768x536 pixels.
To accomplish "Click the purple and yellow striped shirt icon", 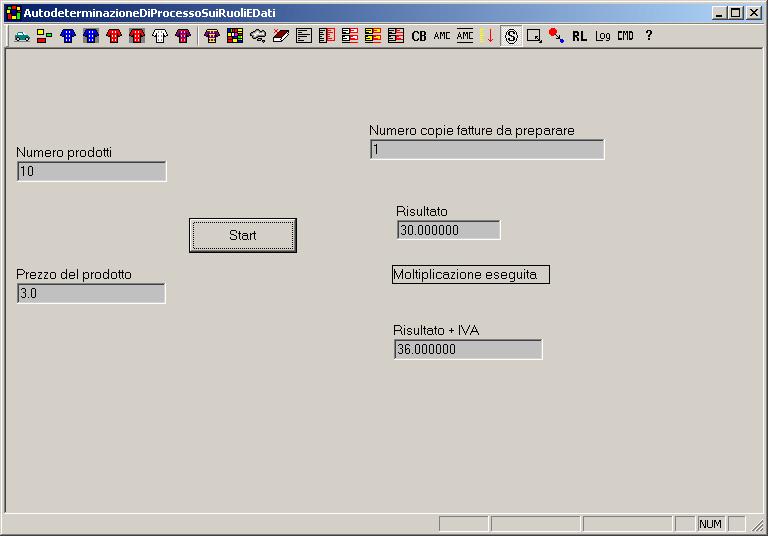I will 212,36.
